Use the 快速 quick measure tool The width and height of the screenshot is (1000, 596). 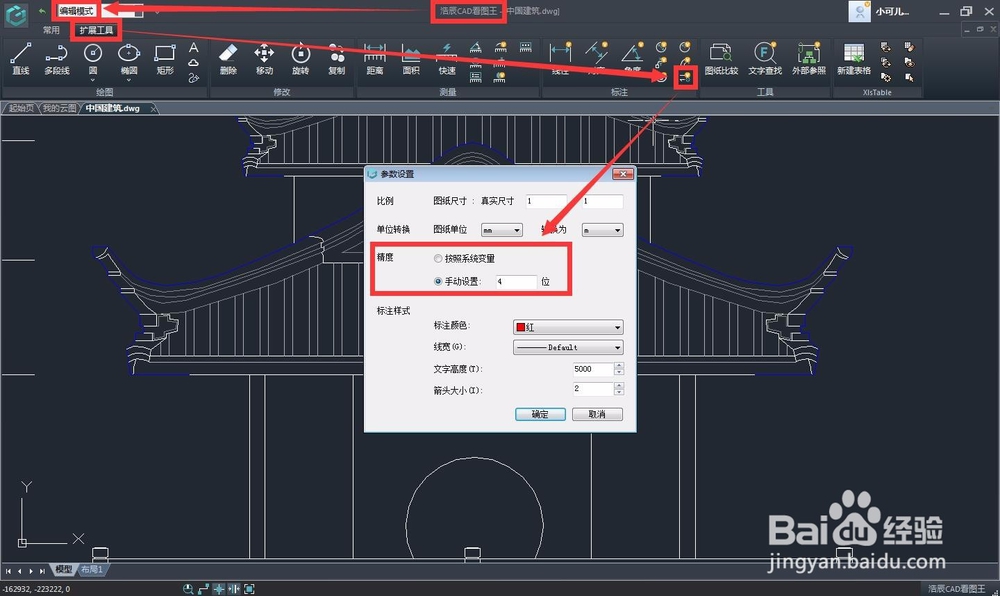click(447, 59)
